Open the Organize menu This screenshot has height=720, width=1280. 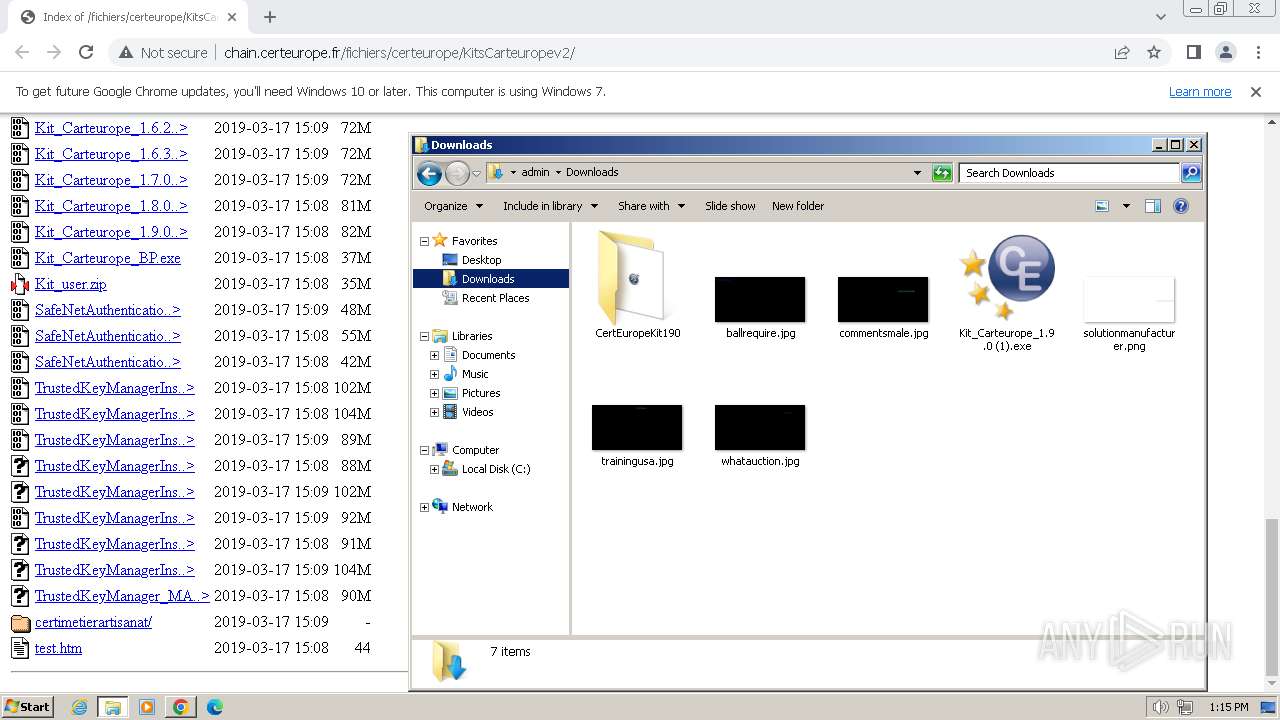tap(453, 206)
